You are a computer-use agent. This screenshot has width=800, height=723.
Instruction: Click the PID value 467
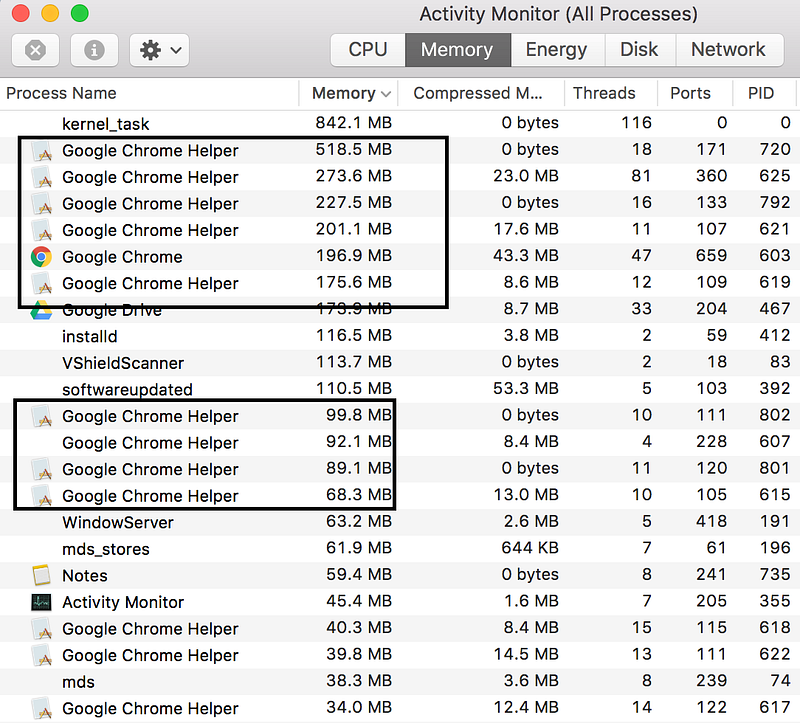pos(774,308)
